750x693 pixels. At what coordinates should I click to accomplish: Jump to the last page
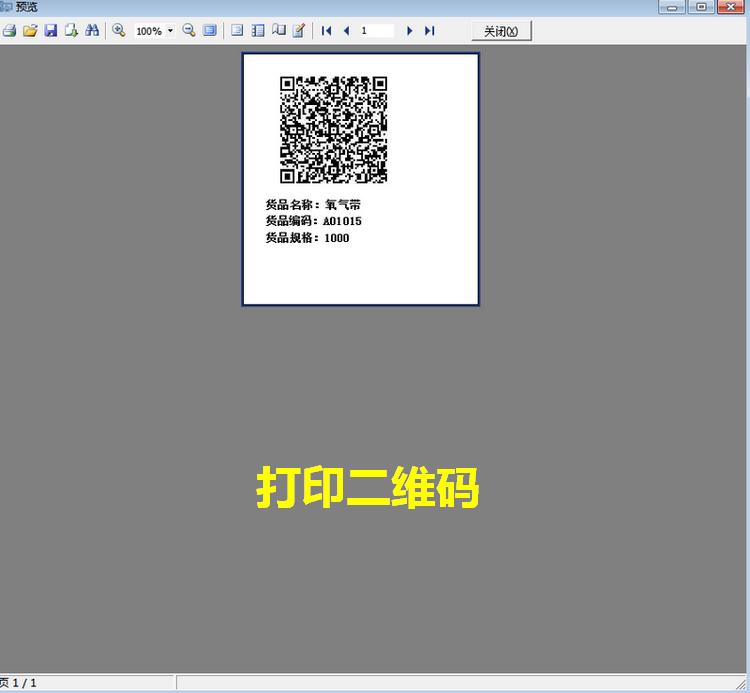[x=430, y=31]
